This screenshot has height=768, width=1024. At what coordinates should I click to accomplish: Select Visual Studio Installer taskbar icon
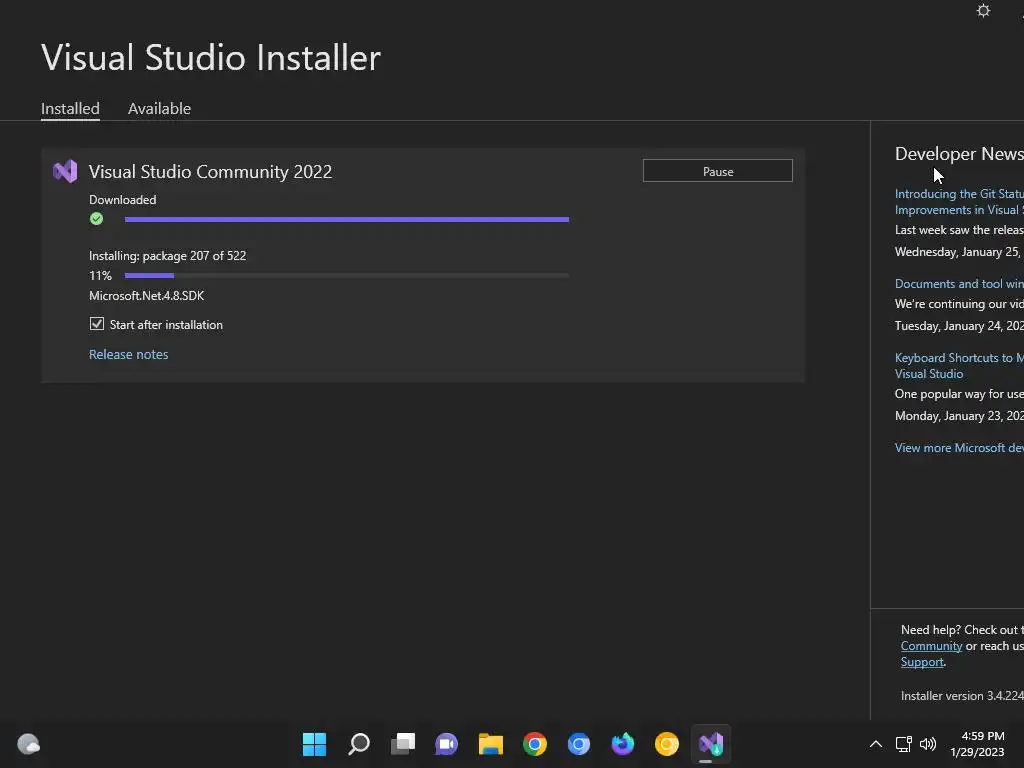711,744
